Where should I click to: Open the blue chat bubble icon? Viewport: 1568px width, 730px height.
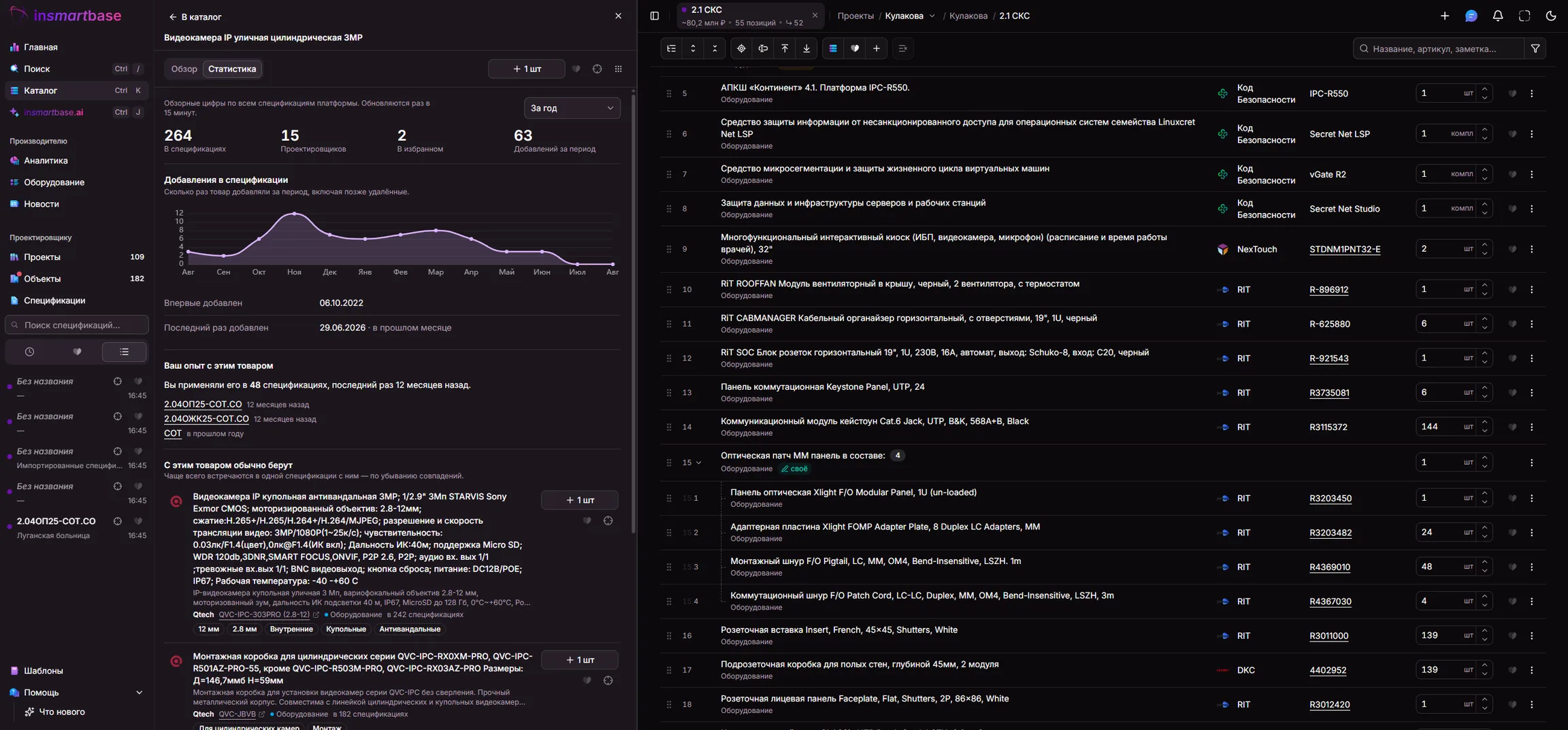pos(1471,16)
